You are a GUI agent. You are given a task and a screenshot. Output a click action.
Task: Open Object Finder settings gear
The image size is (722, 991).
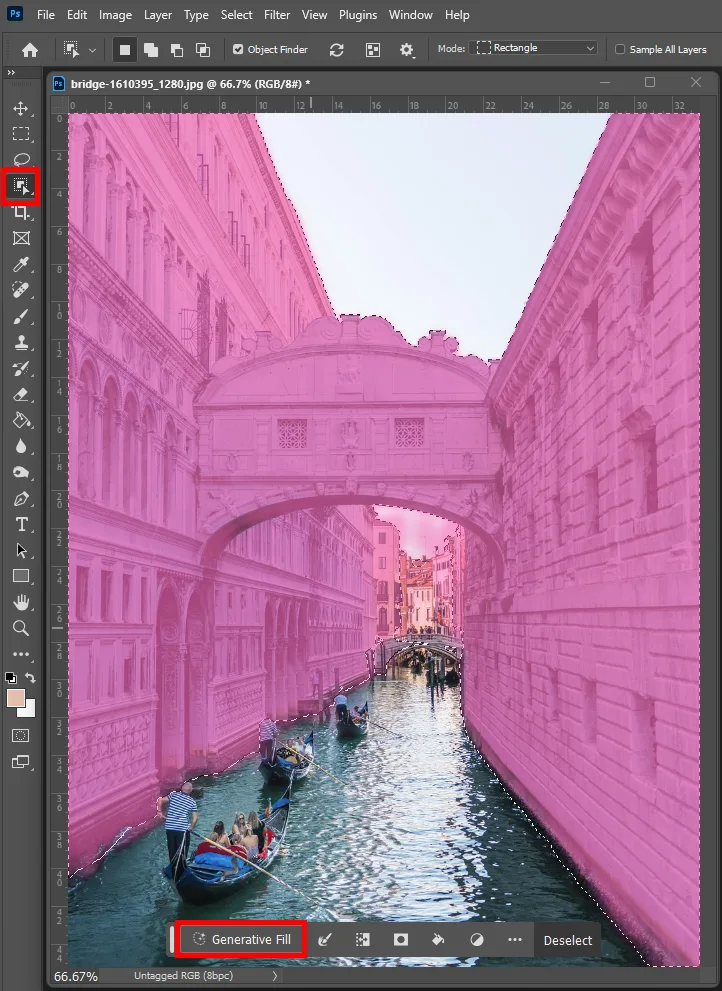click(x=407, y=50)
